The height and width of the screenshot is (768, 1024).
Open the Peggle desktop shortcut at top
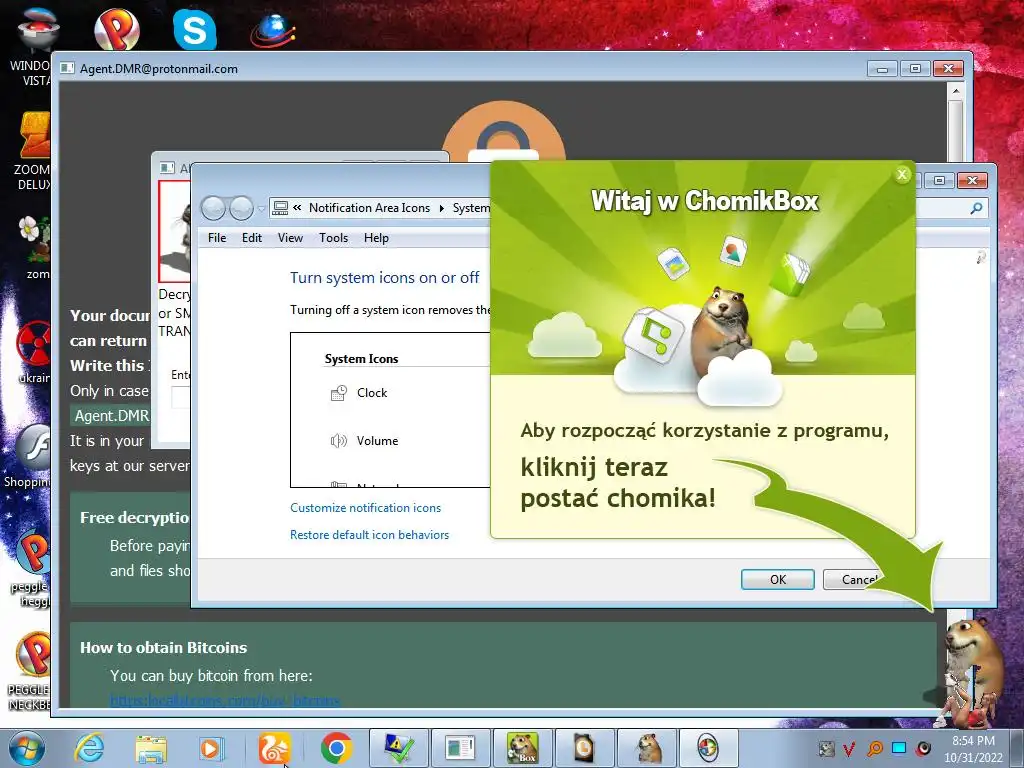click(117, 27)
